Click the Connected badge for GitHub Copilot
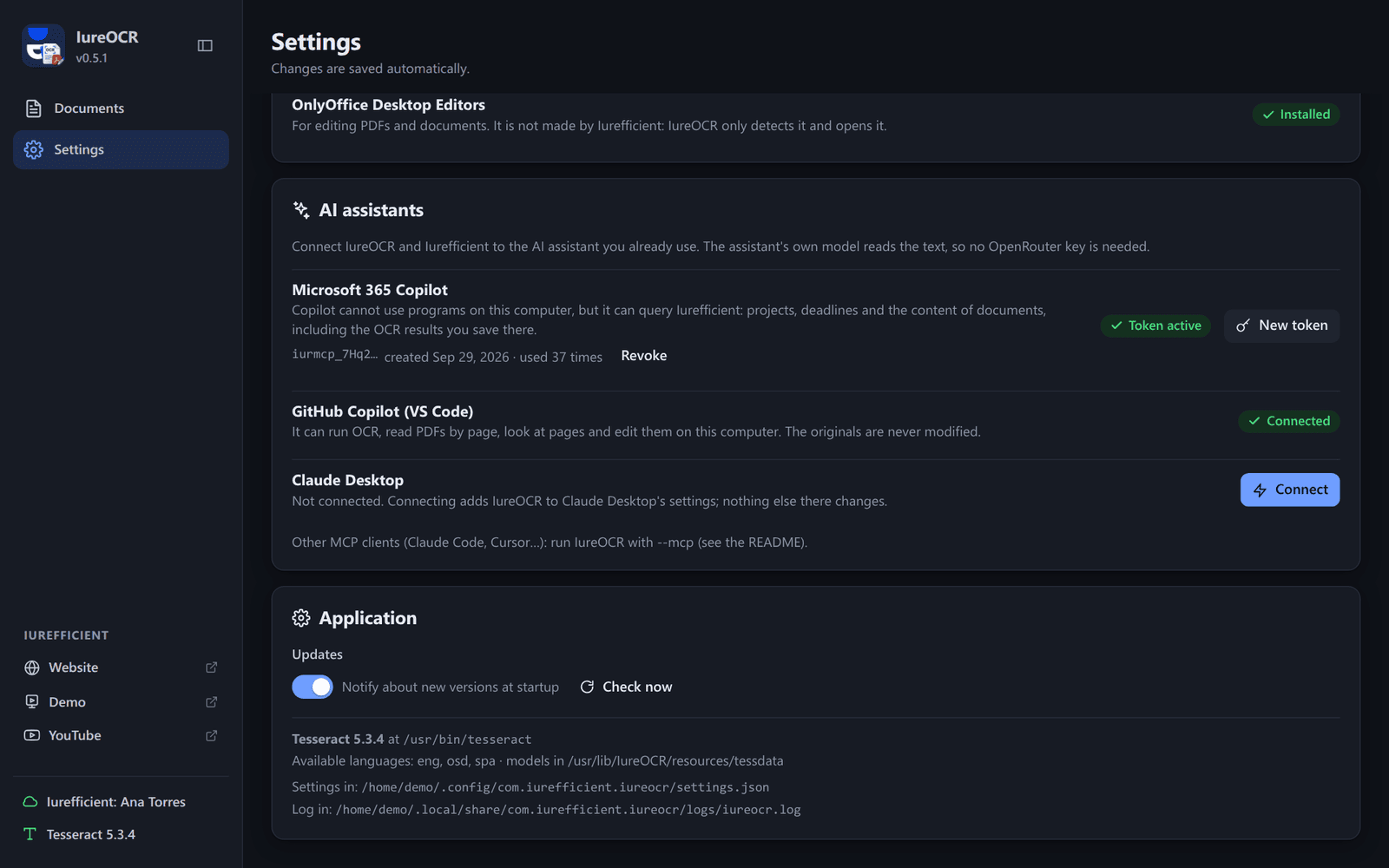The image size is (1389, 868). (x=1289, y=421)
